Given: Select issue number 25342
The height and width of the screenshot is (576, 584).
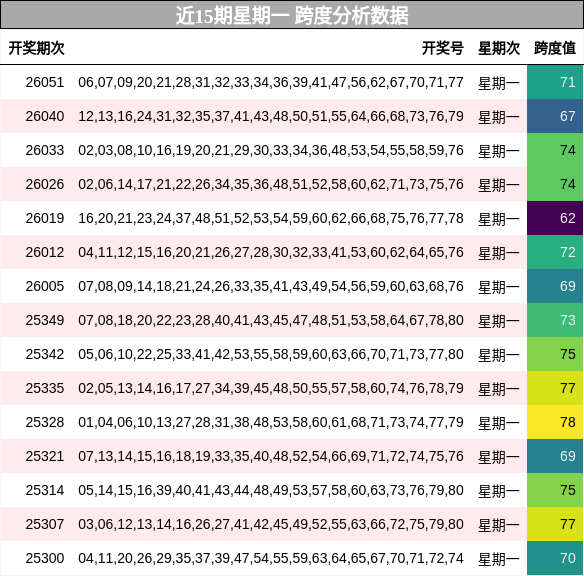Looking at the screenshot, I should [x=45, y=354].
